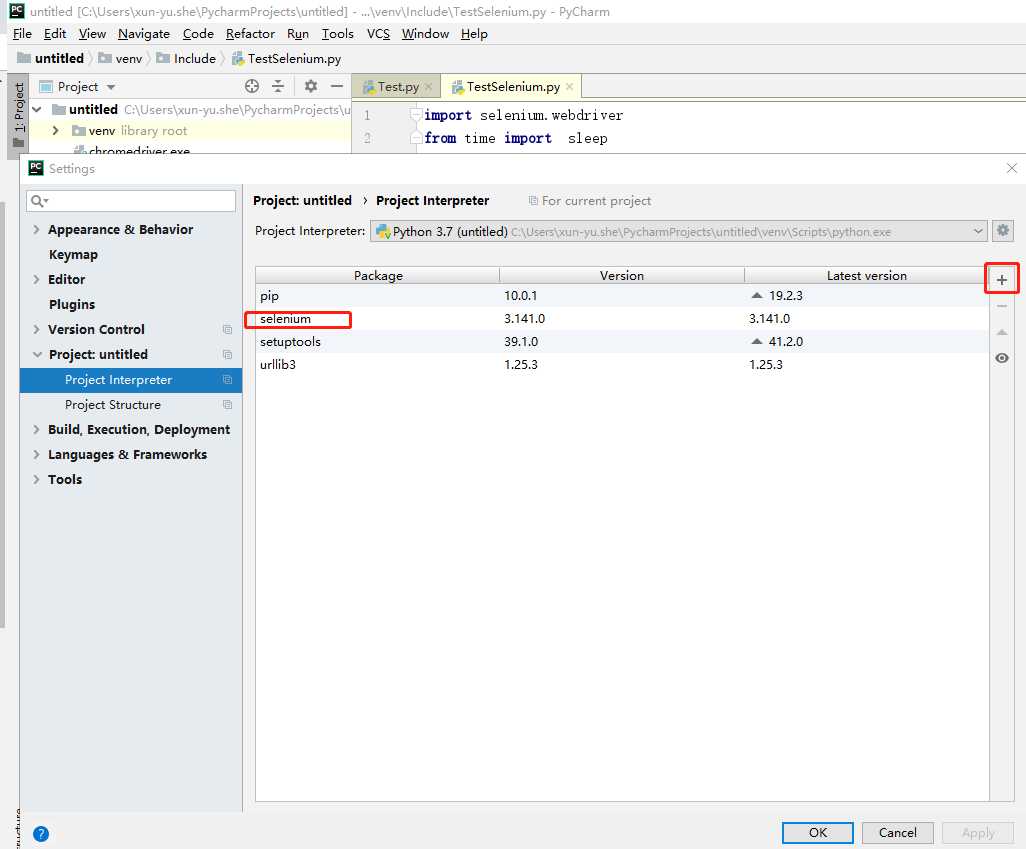Open the Tools menu in the menu bar
The height and width of the screenshot is (849, 1026).
pyautogui.click(x=337, y=33)
